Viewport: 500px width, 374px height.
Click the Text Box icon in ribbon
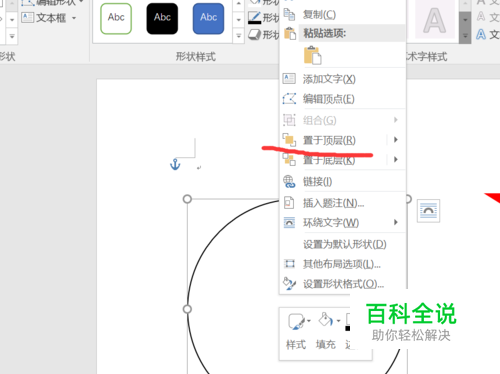pyautogui.click(x=27, y=17)
